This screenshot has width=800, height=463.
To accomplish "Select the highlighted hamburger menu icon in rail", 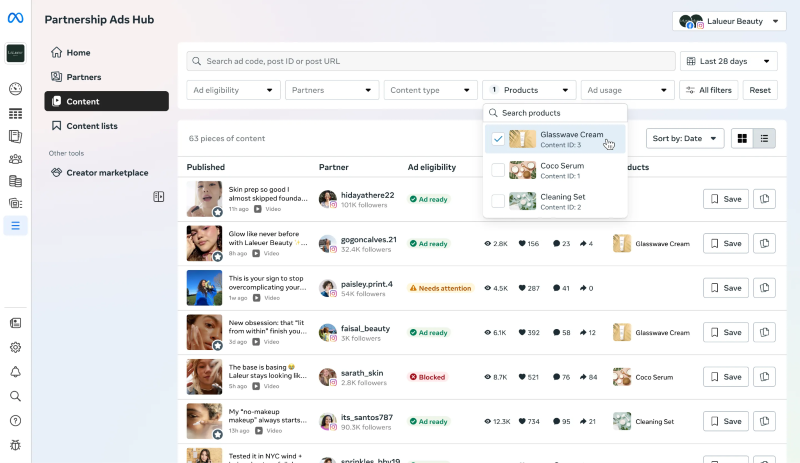I will [15, 226].
